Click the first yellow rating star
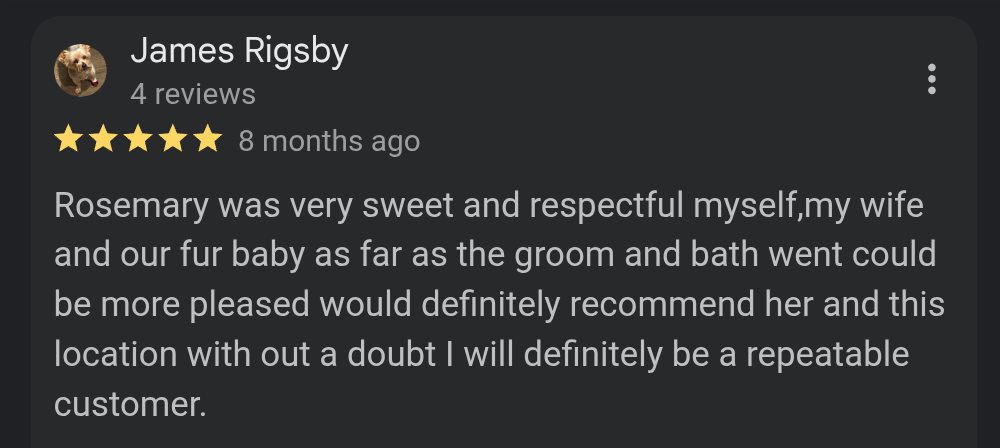Image resolution: width=1000 pixels, height=448 pixels. coord(68,140)
